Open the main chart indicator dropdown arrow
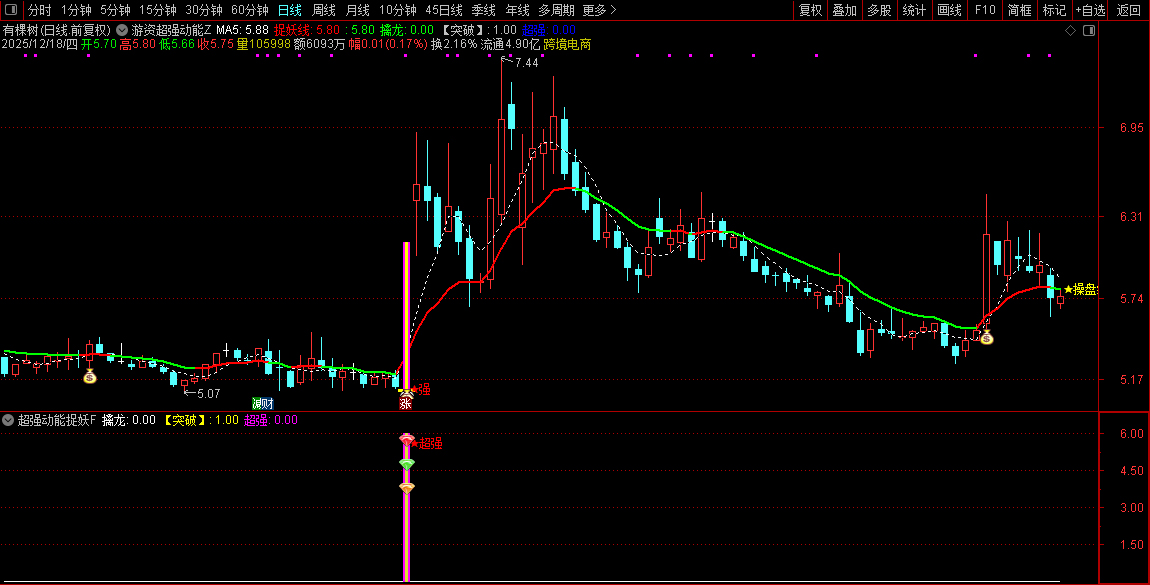The width and height of the screenshot is (1150, 585). [x=122, y=31]
